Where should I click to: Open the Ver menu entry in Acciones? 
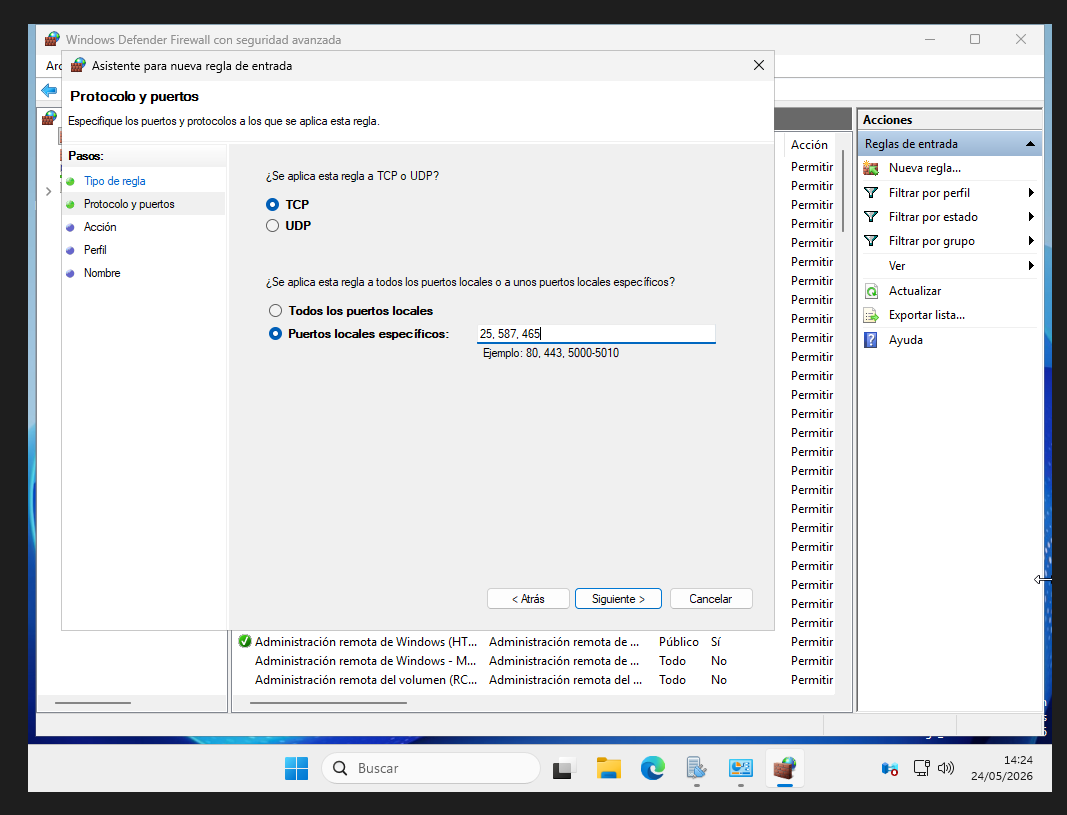(897, 266)
